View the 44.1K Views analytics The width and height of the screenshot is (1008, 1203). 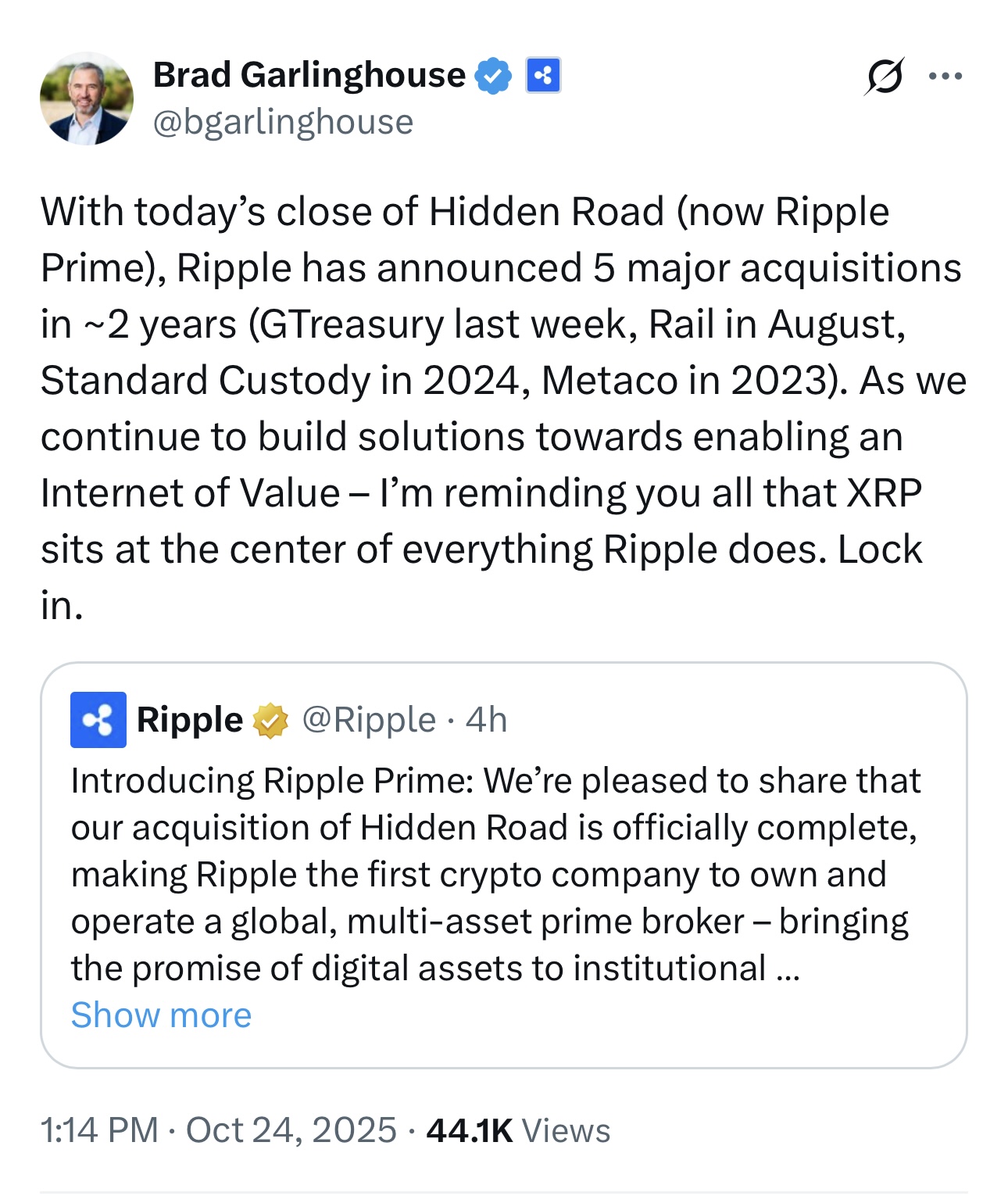[518, 1130]
